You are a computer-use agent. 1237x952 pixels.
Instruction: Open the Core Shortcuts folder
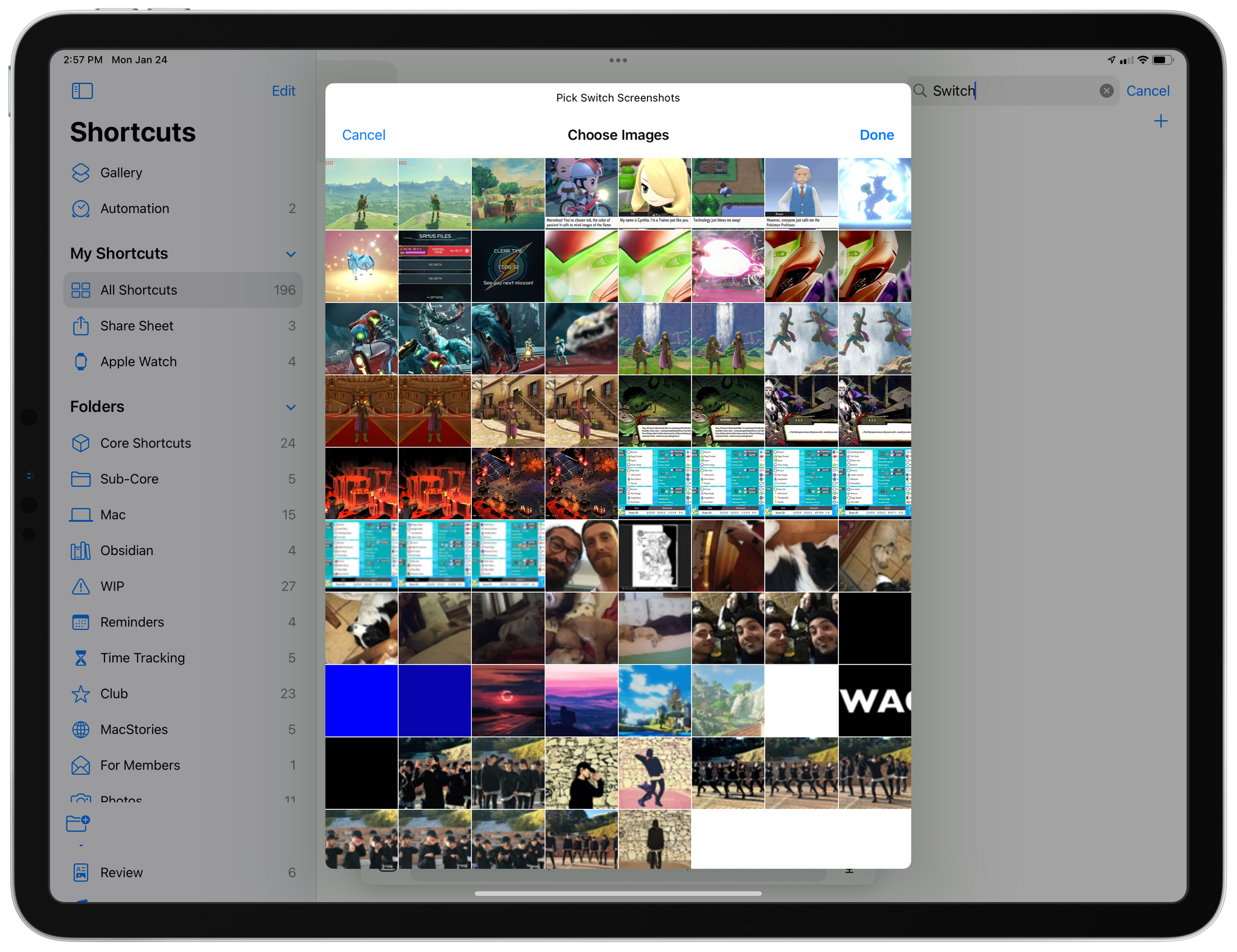[146, 443]
